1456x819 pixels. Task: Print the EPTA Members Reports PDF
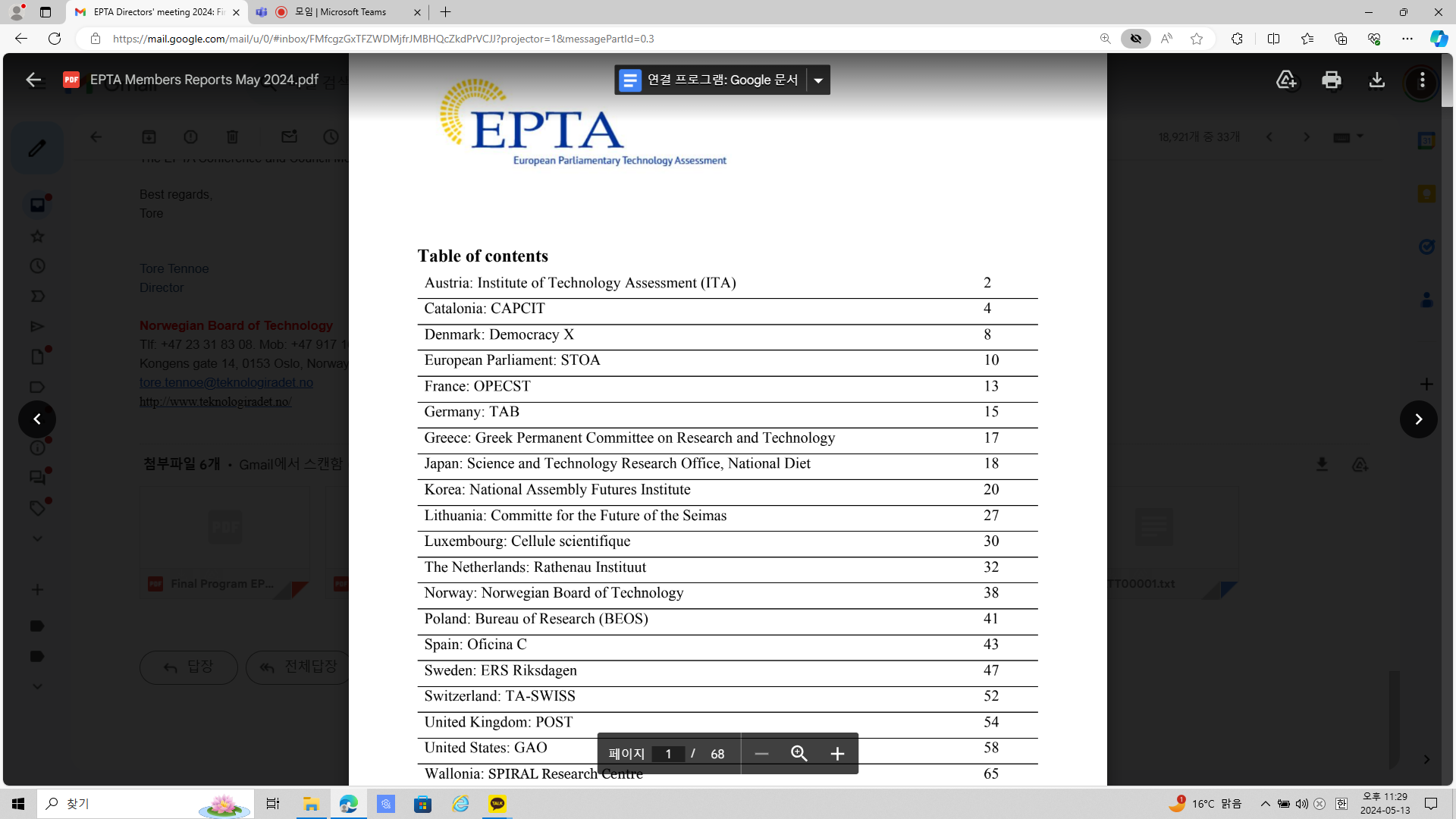1332,80
